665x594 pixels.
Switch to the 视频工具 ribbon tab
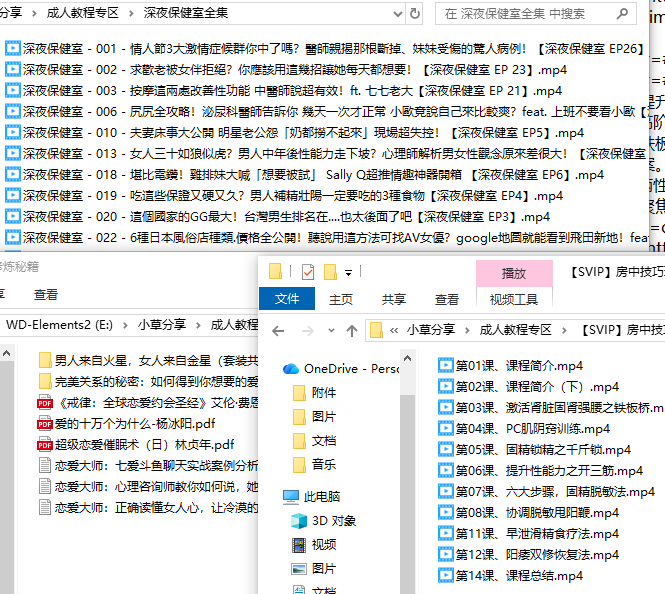pos(513,299)
